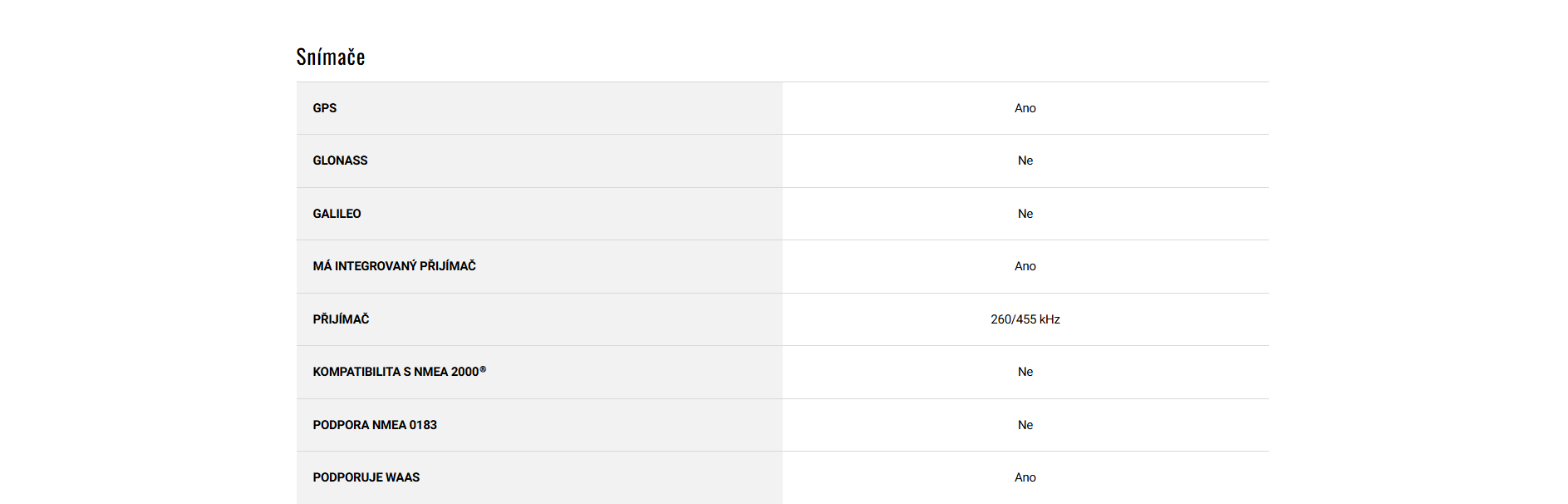Select the Ano value beside PODPORUJE WAAS
This screenshot has width=1568, height=504.
[1025, 477]
